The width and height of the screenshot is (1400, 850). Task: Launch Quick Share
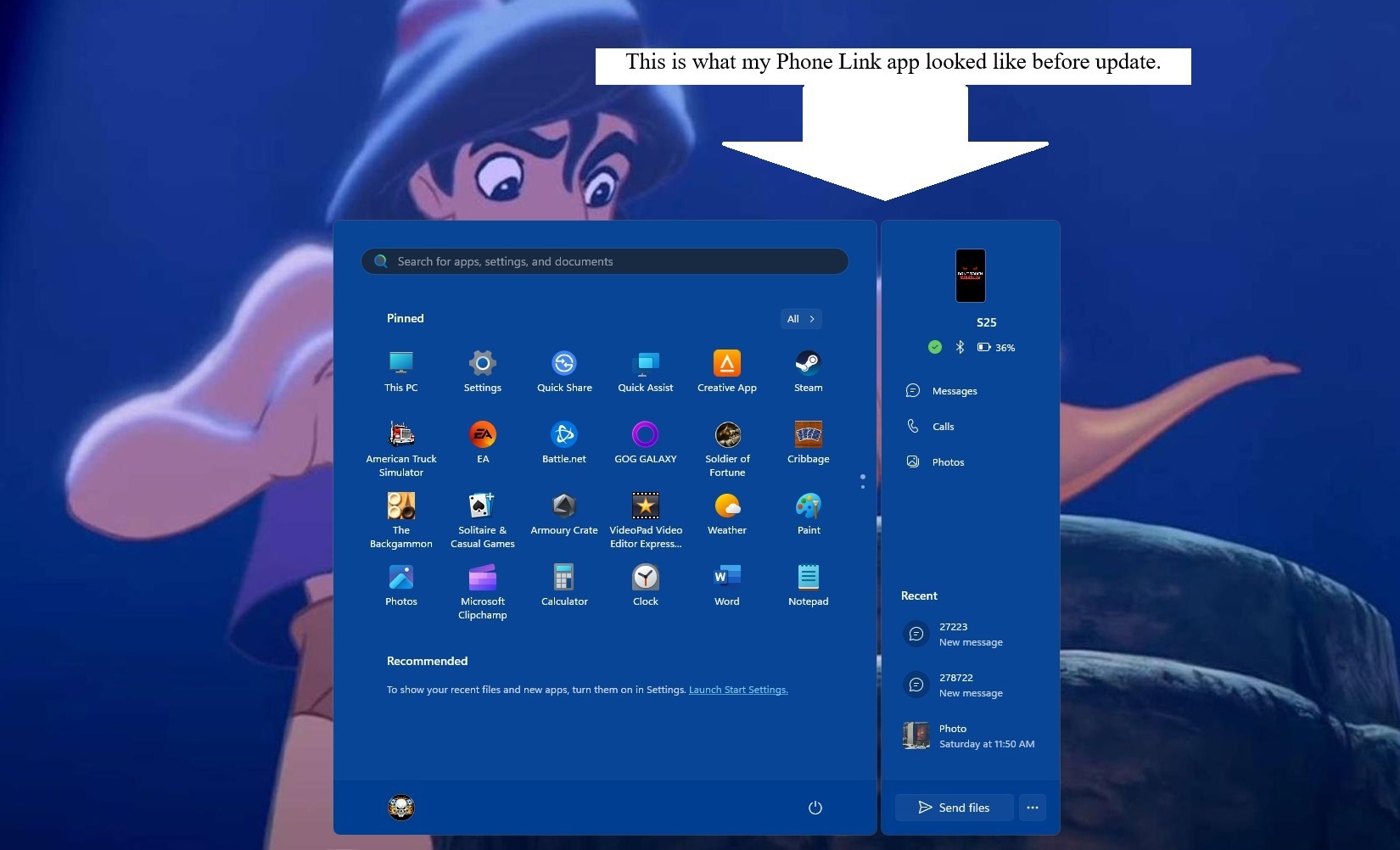(564, 372)
